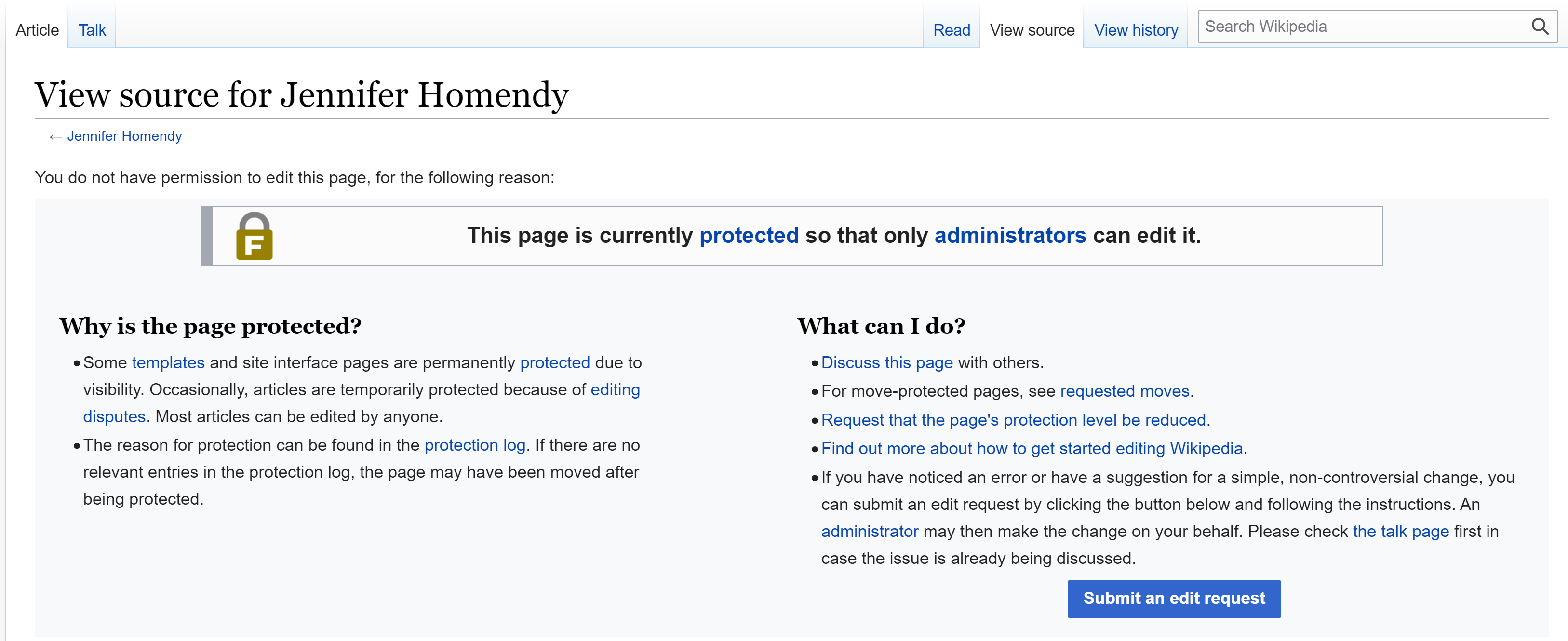Go back via the Jennifer Homendy link
This screenshot has width=1568, height=641.
[x=124, y=136]
